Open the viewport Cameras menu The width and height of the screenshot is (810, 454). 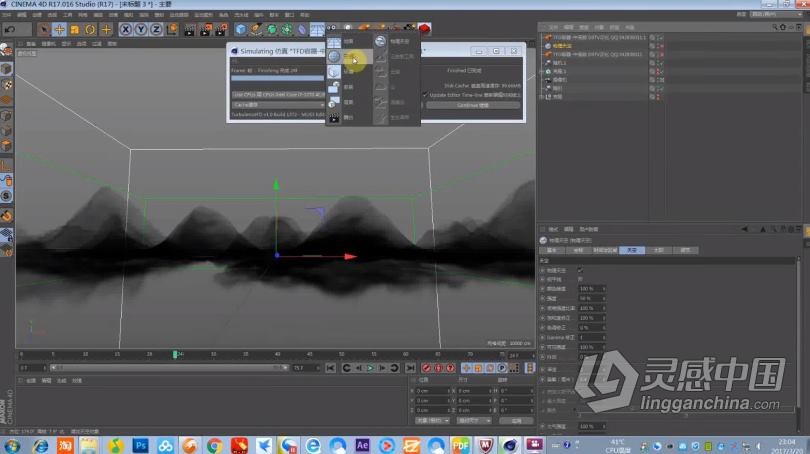tap(49, 44)
